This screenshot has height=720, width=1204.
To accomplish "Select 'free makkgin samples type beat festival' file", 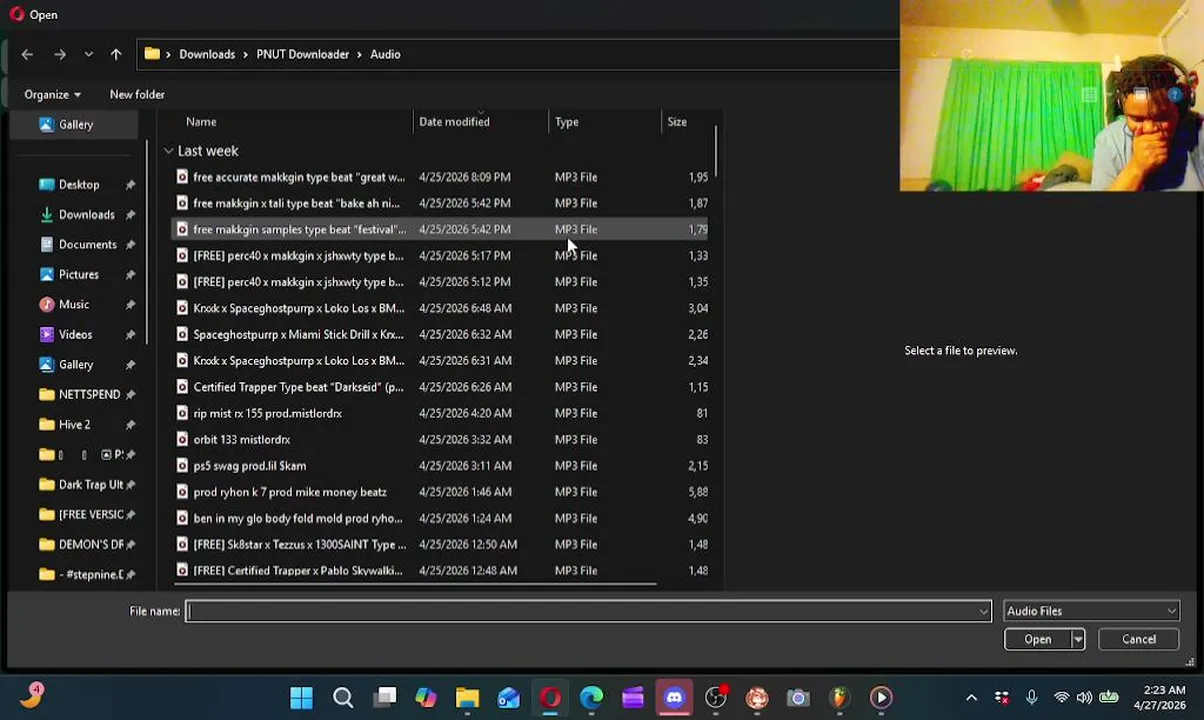I will tap(440, 229).
